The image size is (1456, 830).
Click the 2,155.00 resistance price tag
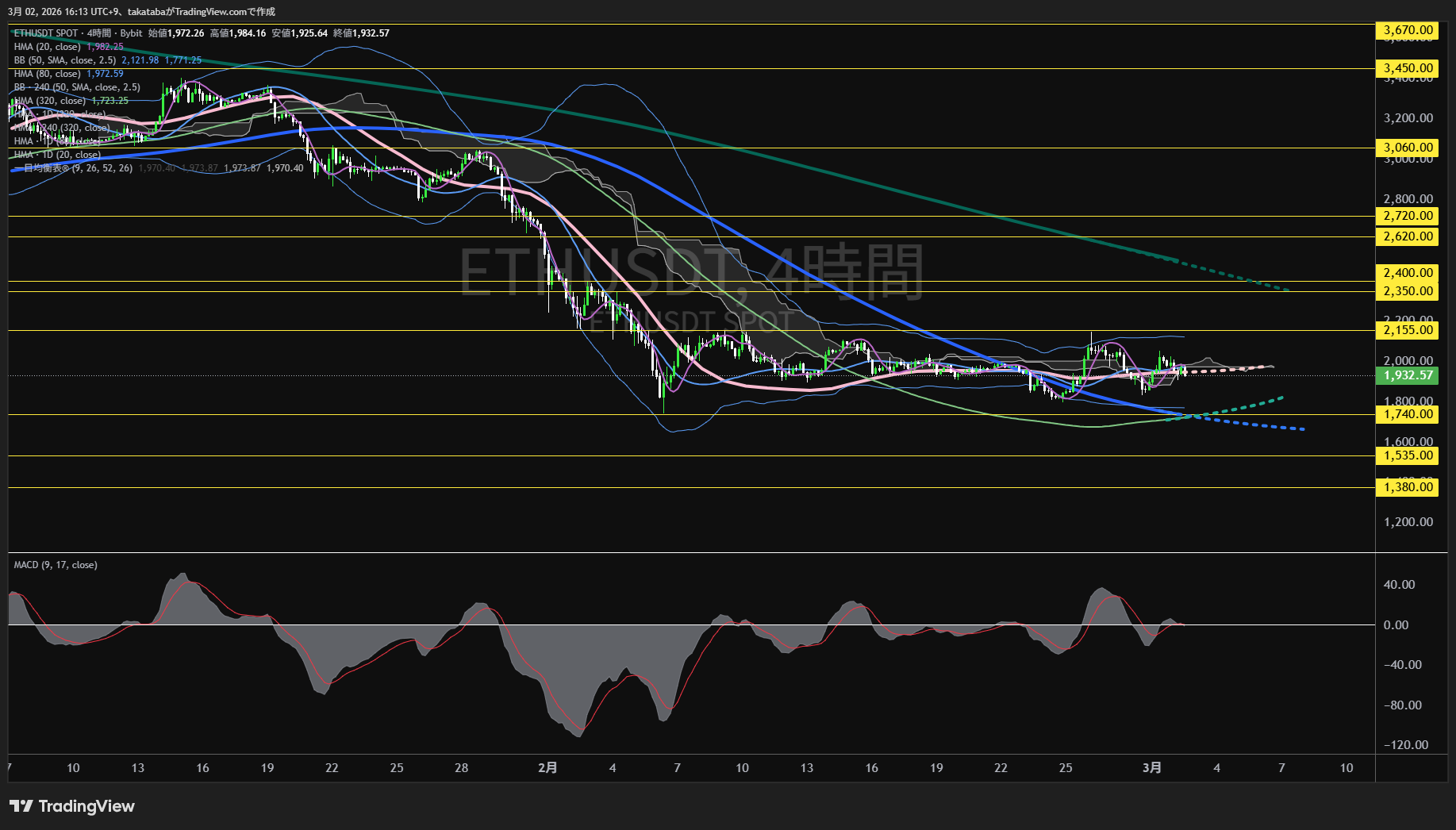[1408, 330]
